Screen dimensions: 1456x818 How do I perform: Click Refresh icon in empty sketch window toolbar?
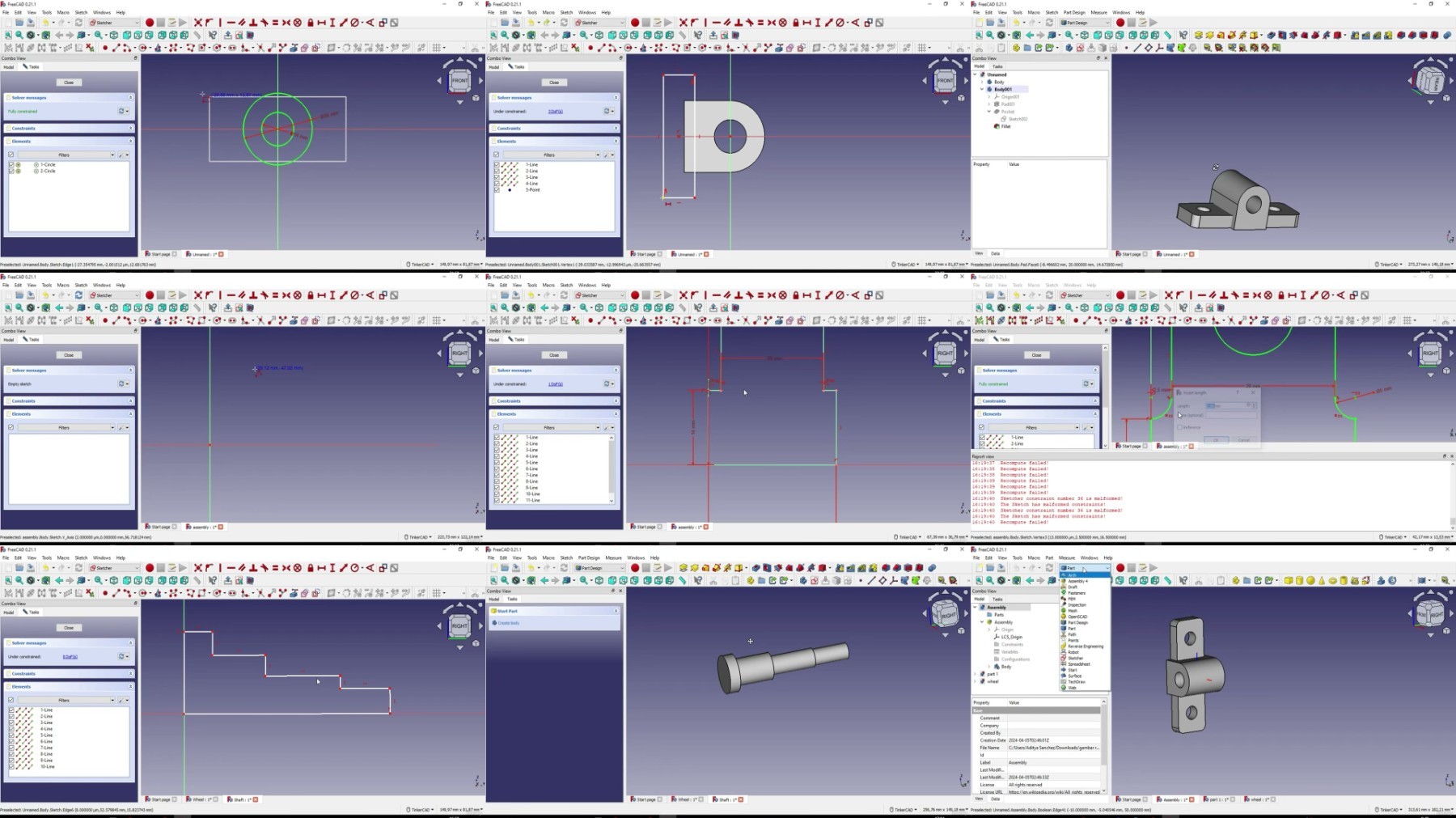click(x=78, y=295)
